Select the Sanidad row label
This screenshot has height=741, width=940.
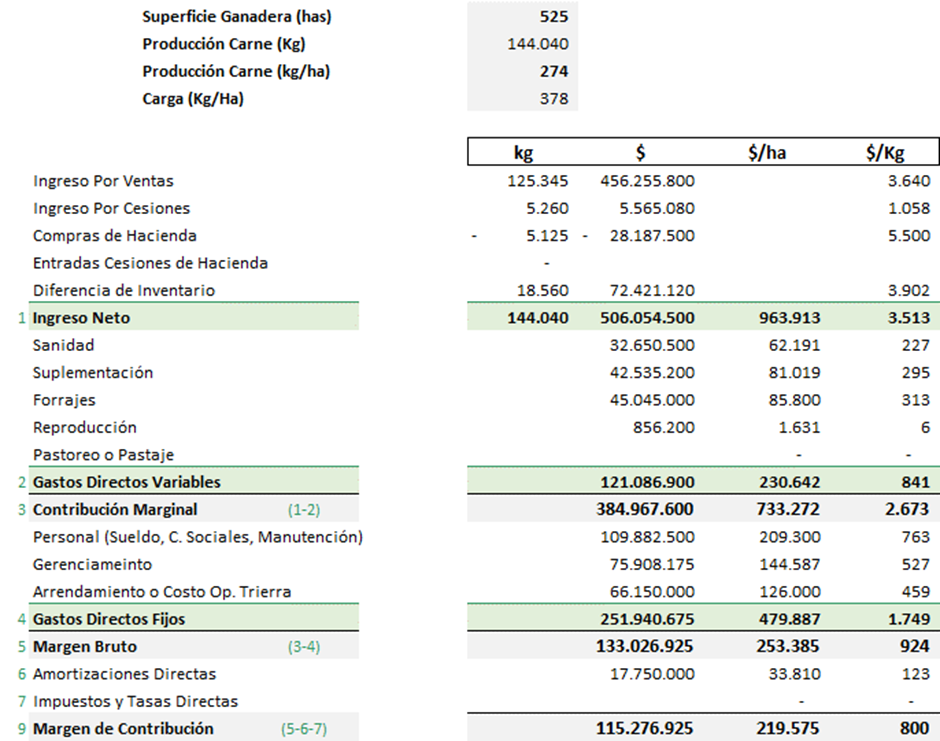[x=63, y=345]
